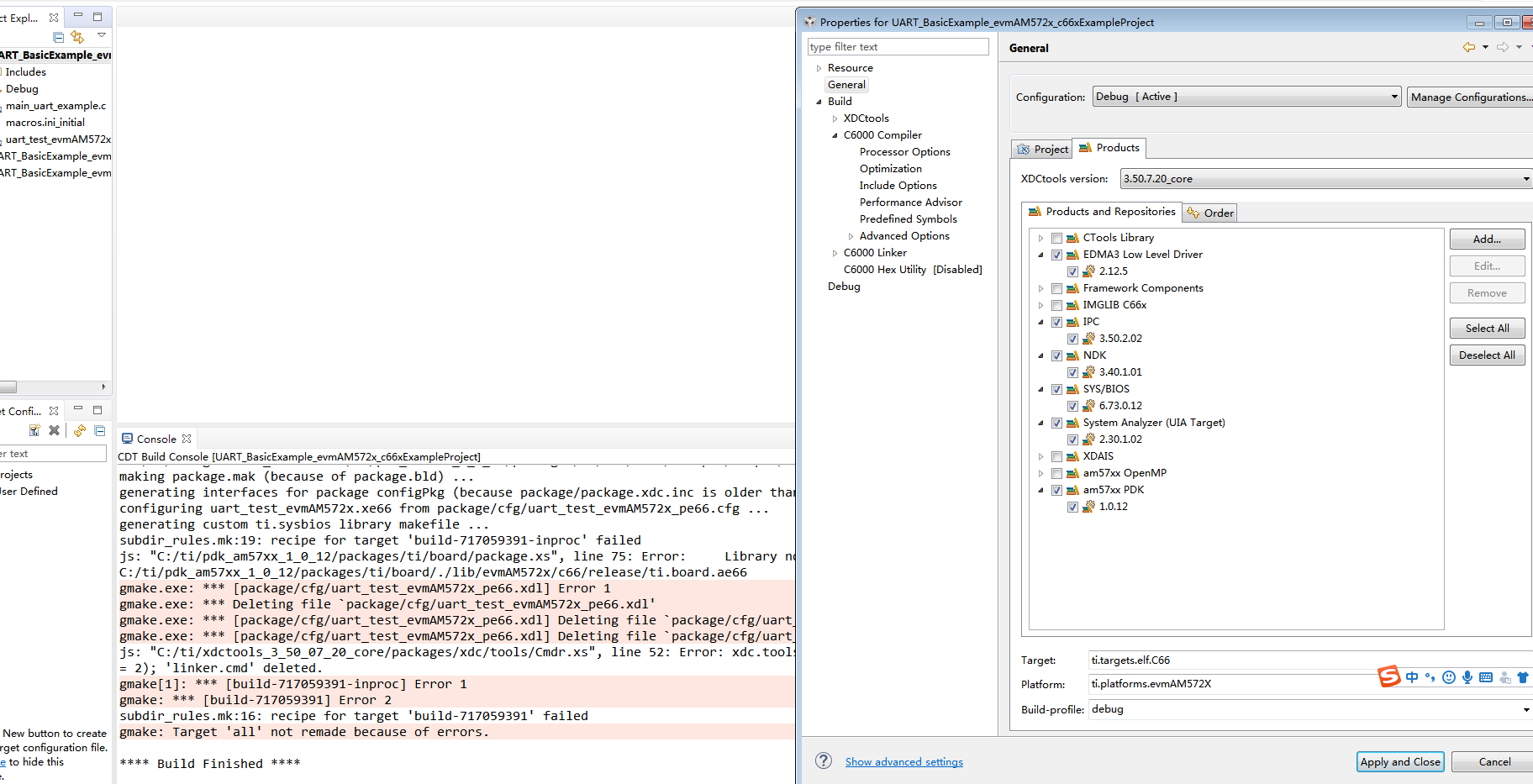Click the Framework Components product icon
Viewport: 1533px width, 784px height.
(x=1072, y=288)
